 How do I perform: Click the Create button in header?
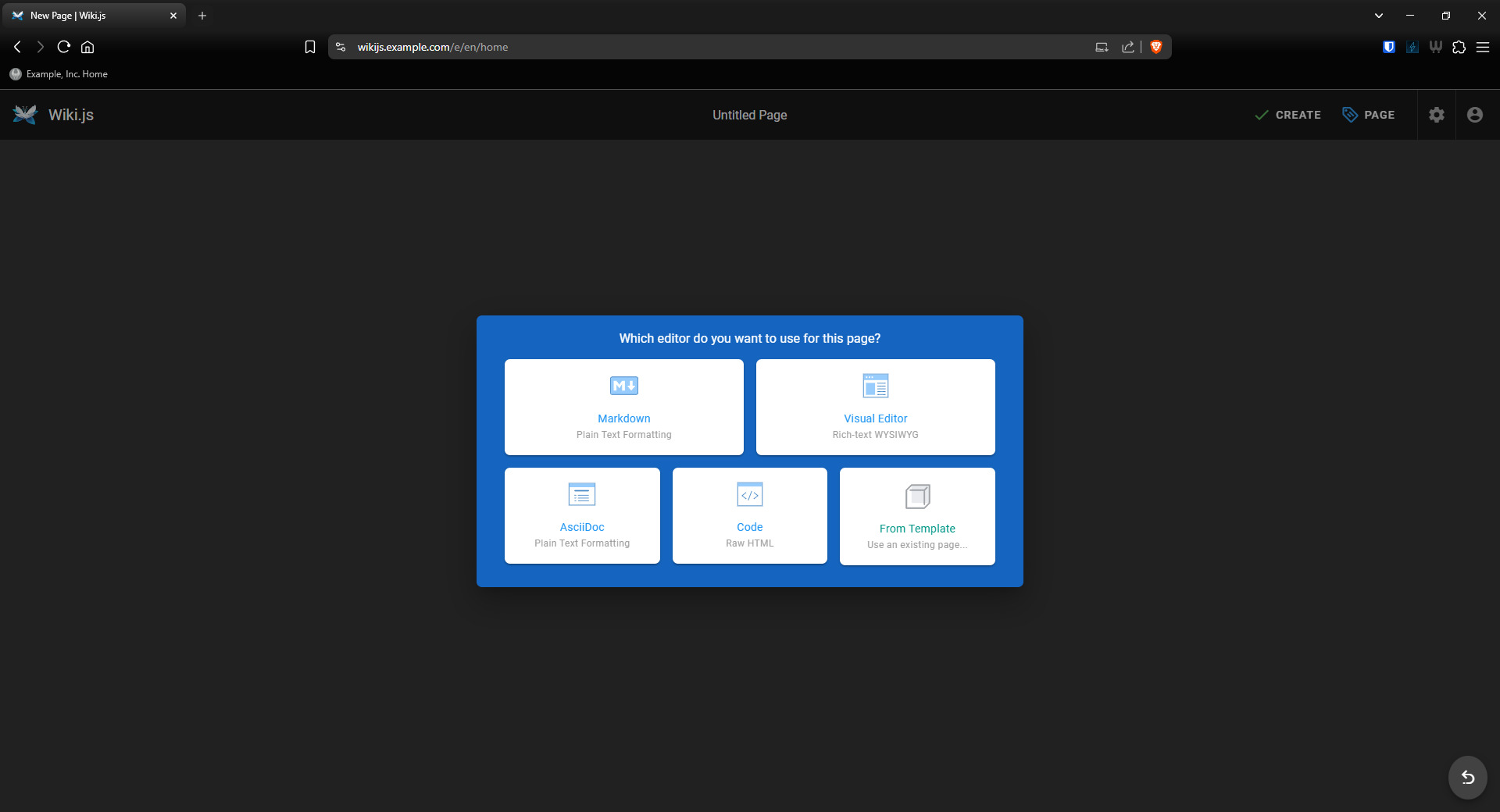1287,115
